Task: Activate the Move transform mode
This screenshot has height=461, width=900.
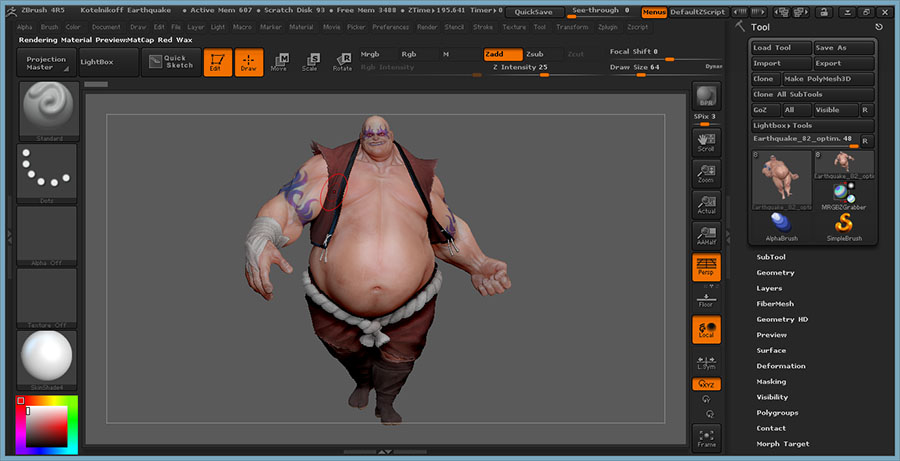Action: click(x=279, y=62)
